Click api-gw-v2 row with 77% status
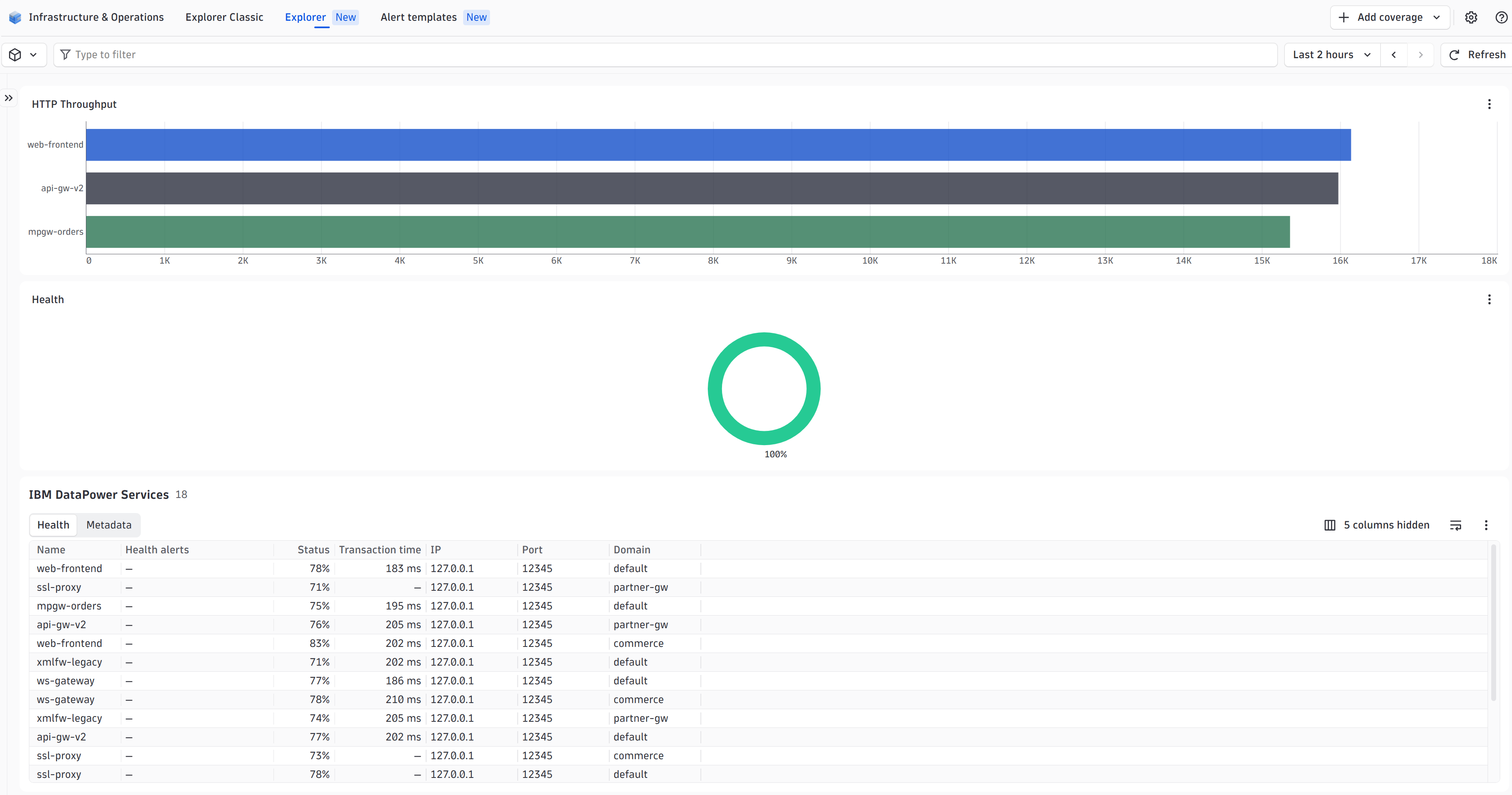The width and height of the screenshot is (1512, 795). pos(758,737)
